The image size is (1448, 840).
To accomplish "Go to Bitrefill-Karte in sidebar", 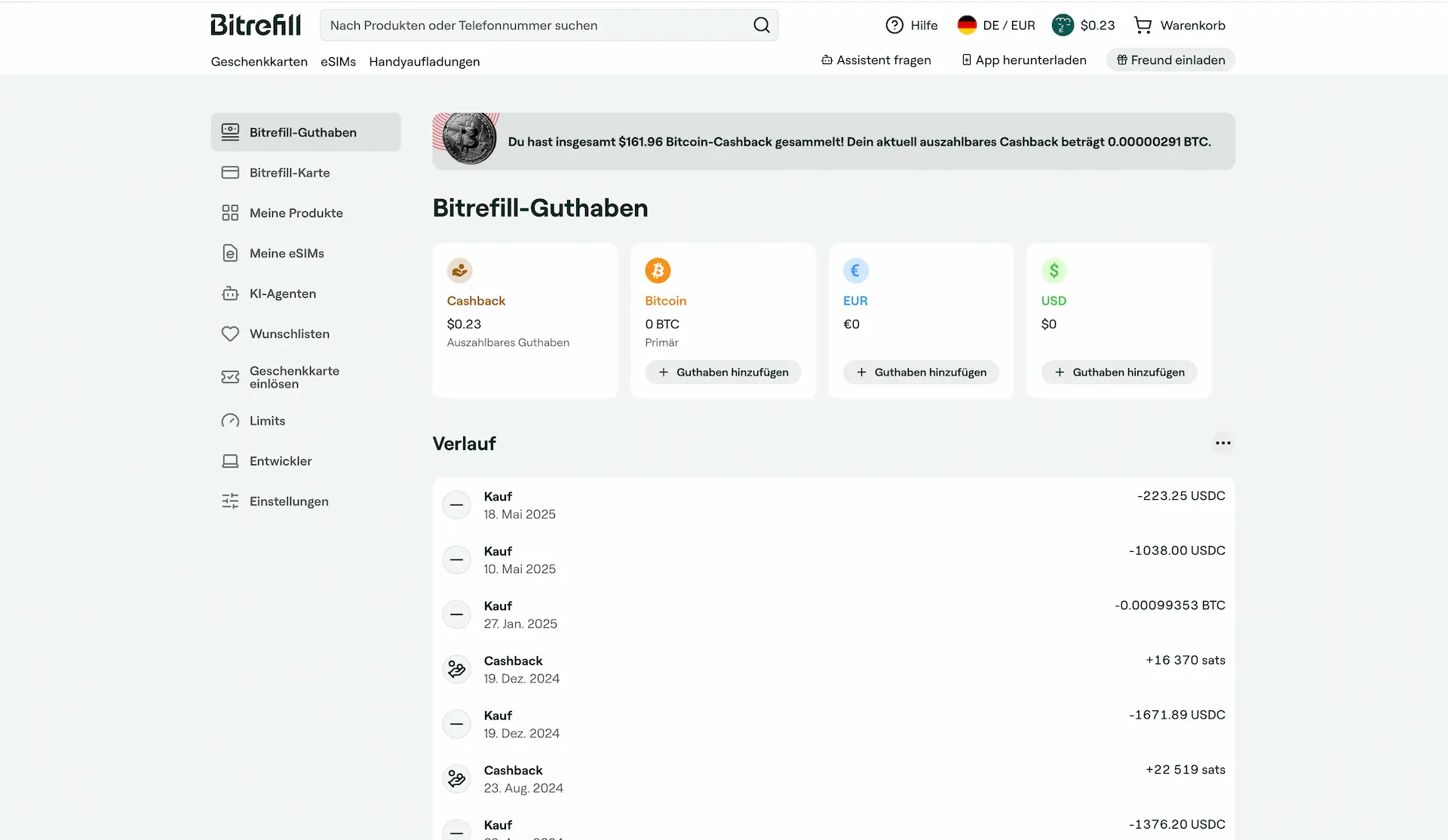I will click(305, 173).
